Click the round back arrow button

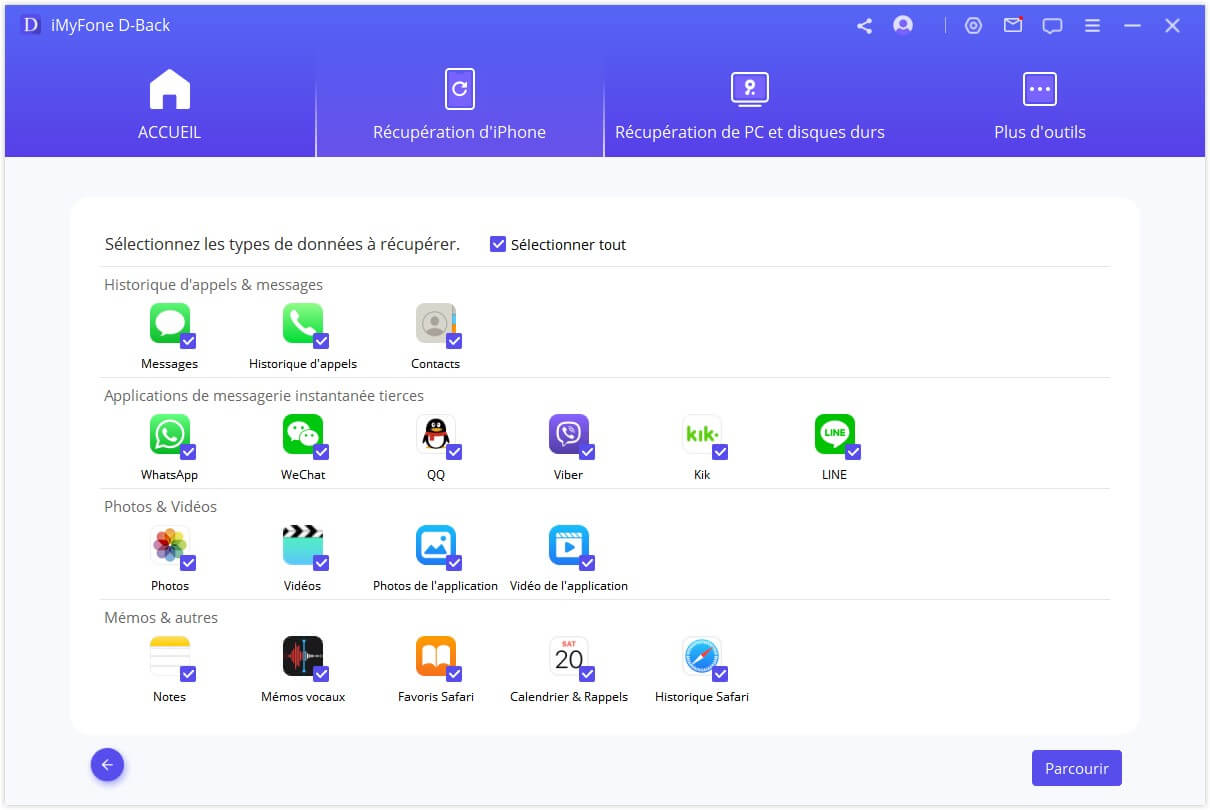[107, 766]
